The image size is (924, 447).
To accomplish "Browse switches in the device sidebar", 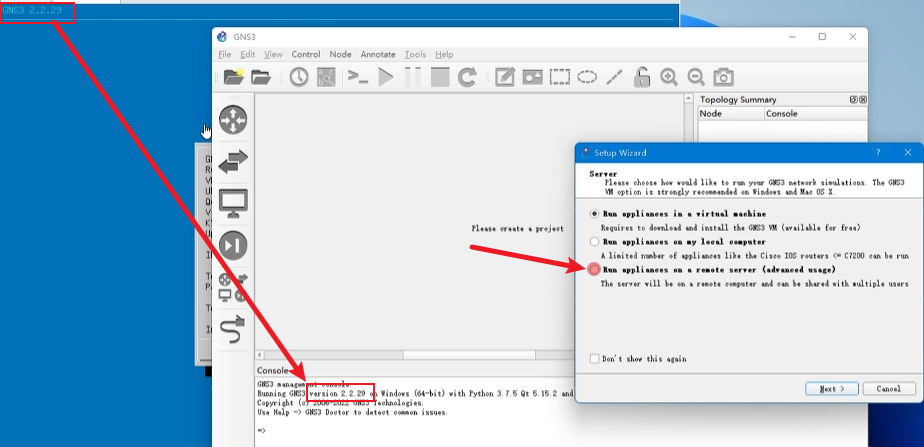I will [x=233, y=160].
